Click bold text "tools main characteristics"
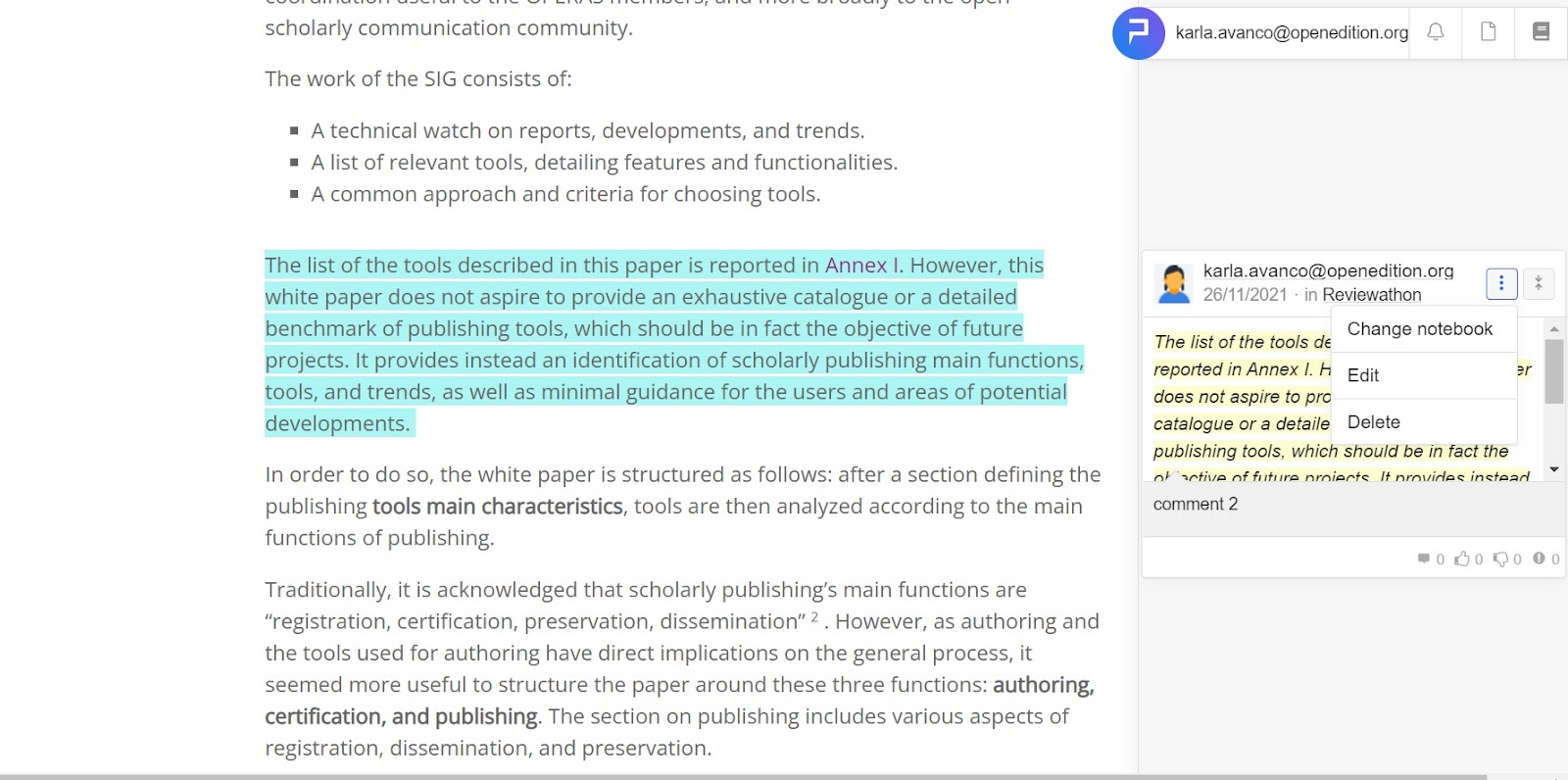The image size is (1568, 780). pos(497,507)
